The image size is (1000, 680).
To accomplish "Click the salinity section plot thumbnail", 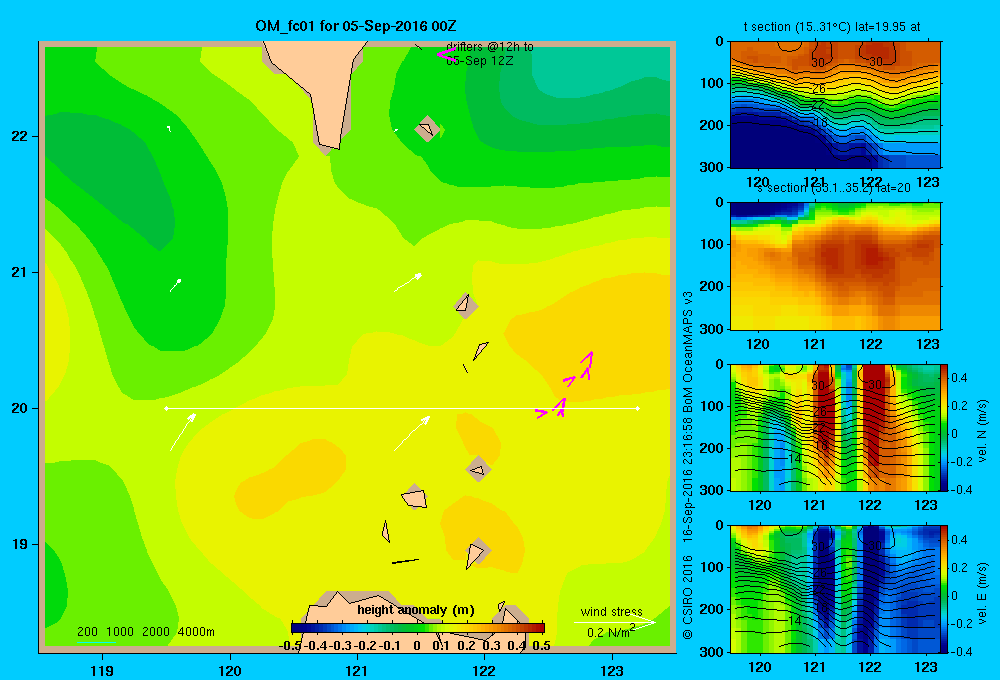I will [835, 266].
